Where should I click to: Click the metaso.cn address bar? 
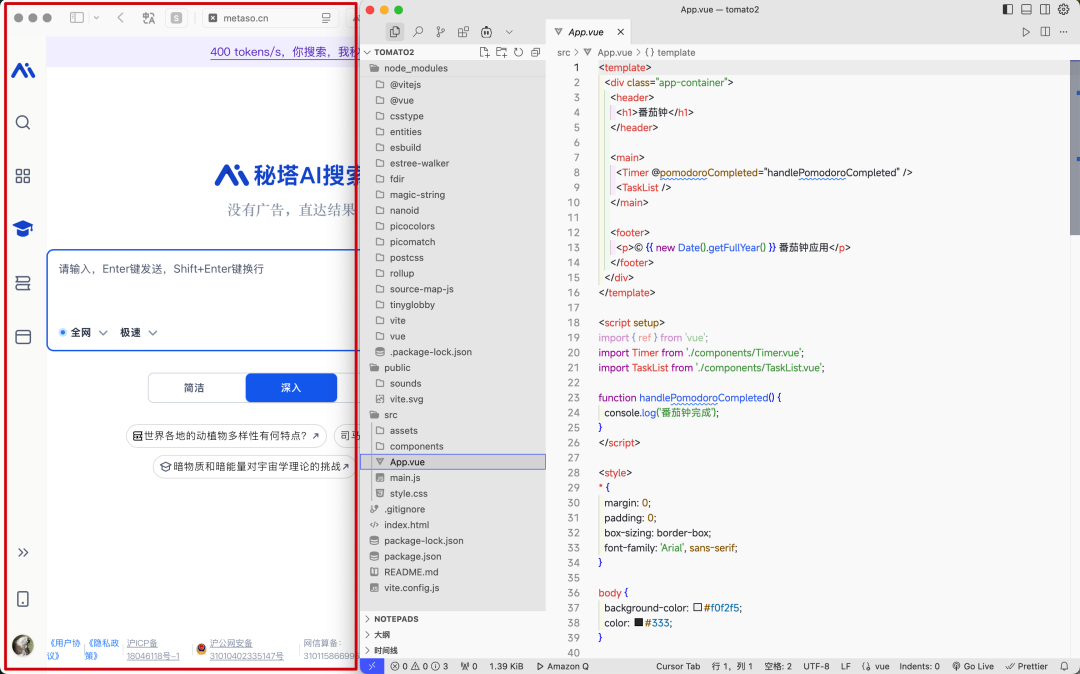pos(270,18)
